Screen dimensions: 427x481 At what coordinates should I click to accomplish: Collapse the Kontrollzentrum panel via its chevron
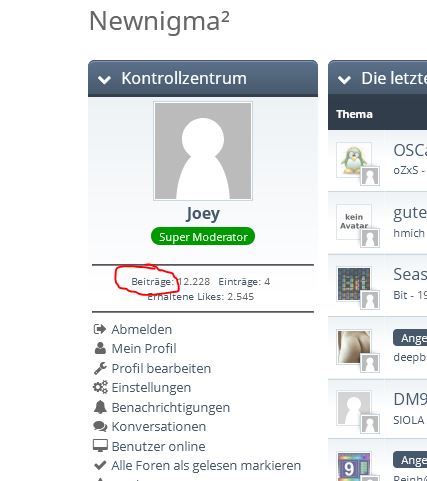pos(104,79)
